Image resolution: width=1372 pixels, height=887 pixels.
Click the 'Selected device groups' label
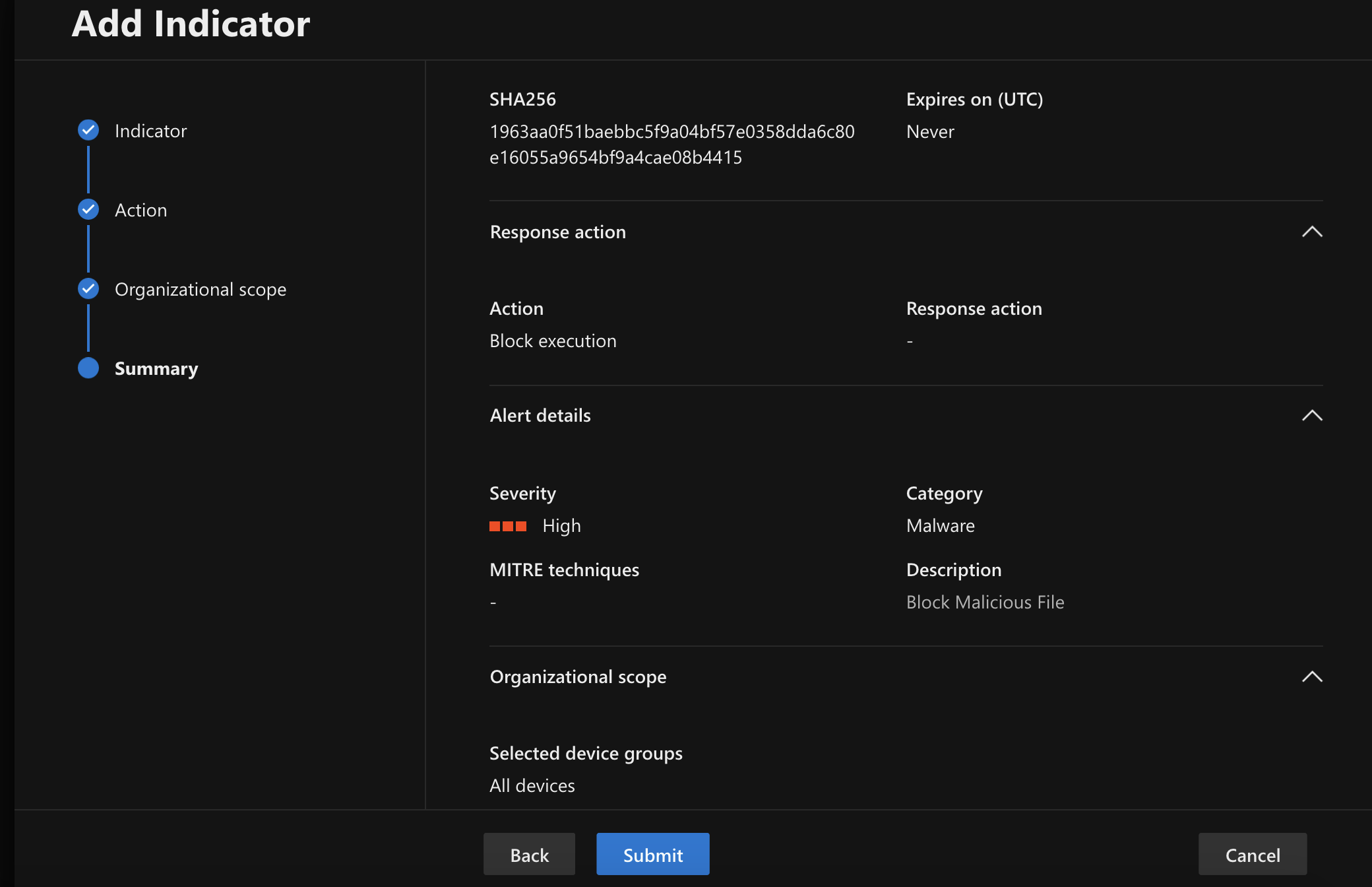pos(586,753)
